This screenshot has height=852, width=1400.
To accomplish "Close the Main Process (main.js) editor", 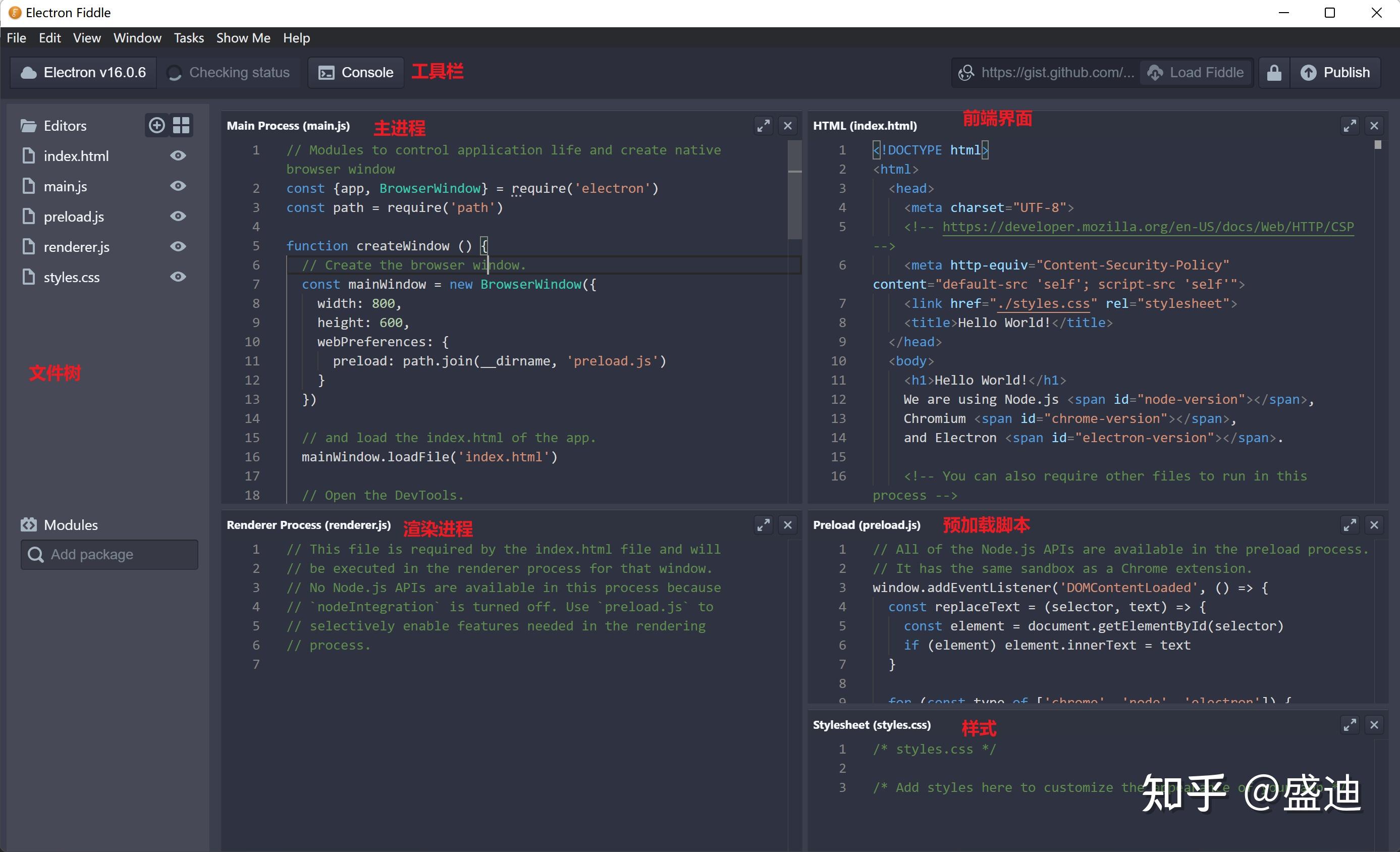I will click(x=787, y=126).
